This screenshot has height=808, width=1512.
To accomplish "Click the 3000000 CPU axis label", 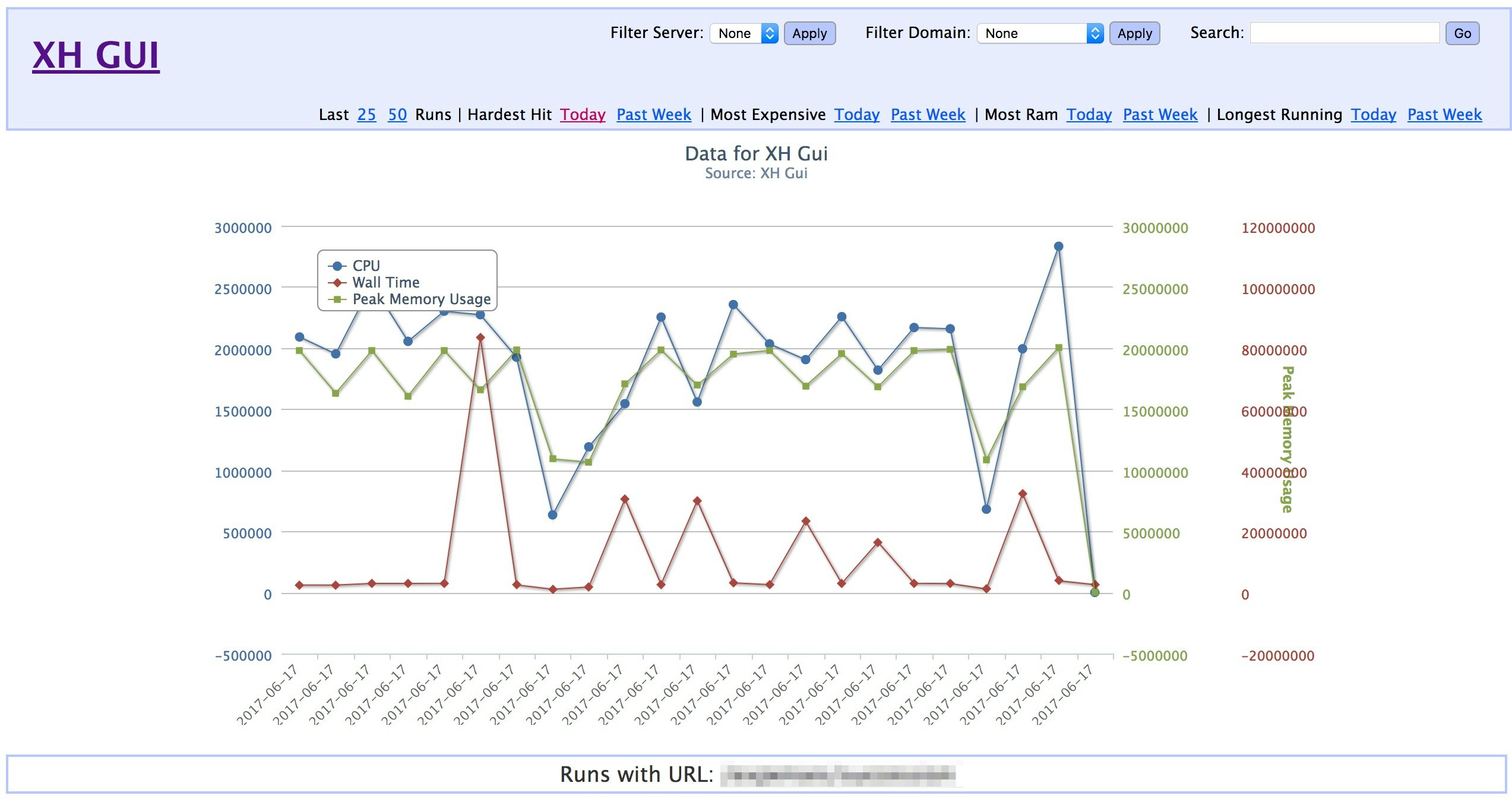I will pyautogui.click(x=243, y=228).
